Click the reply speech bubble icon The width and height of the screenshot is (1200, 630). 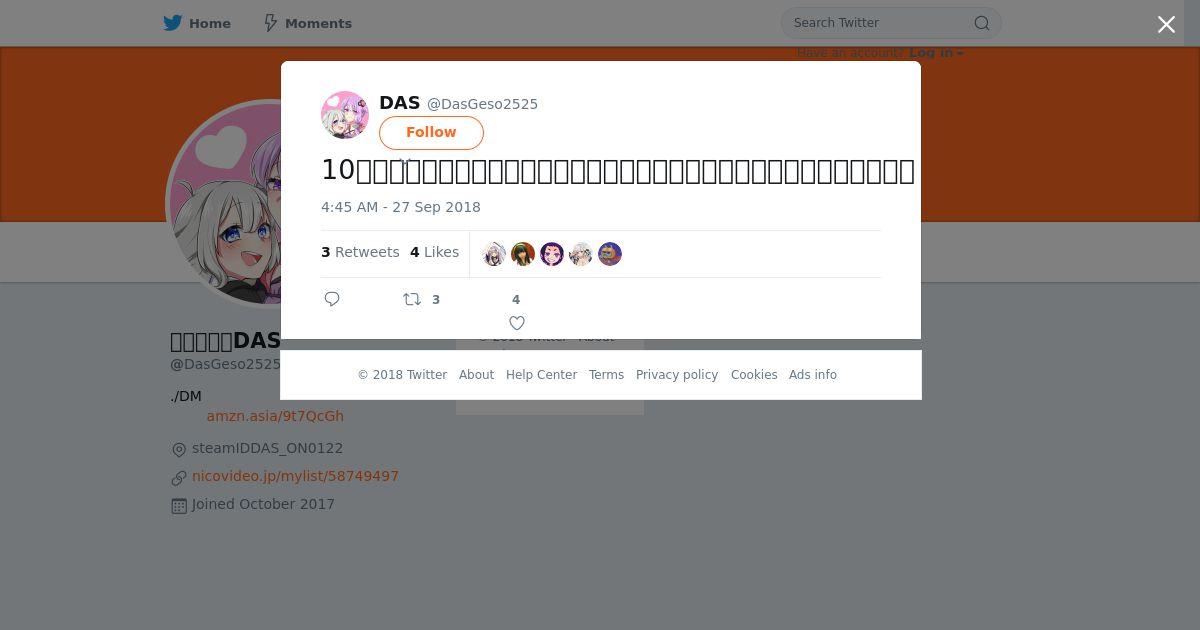[332, 299]
